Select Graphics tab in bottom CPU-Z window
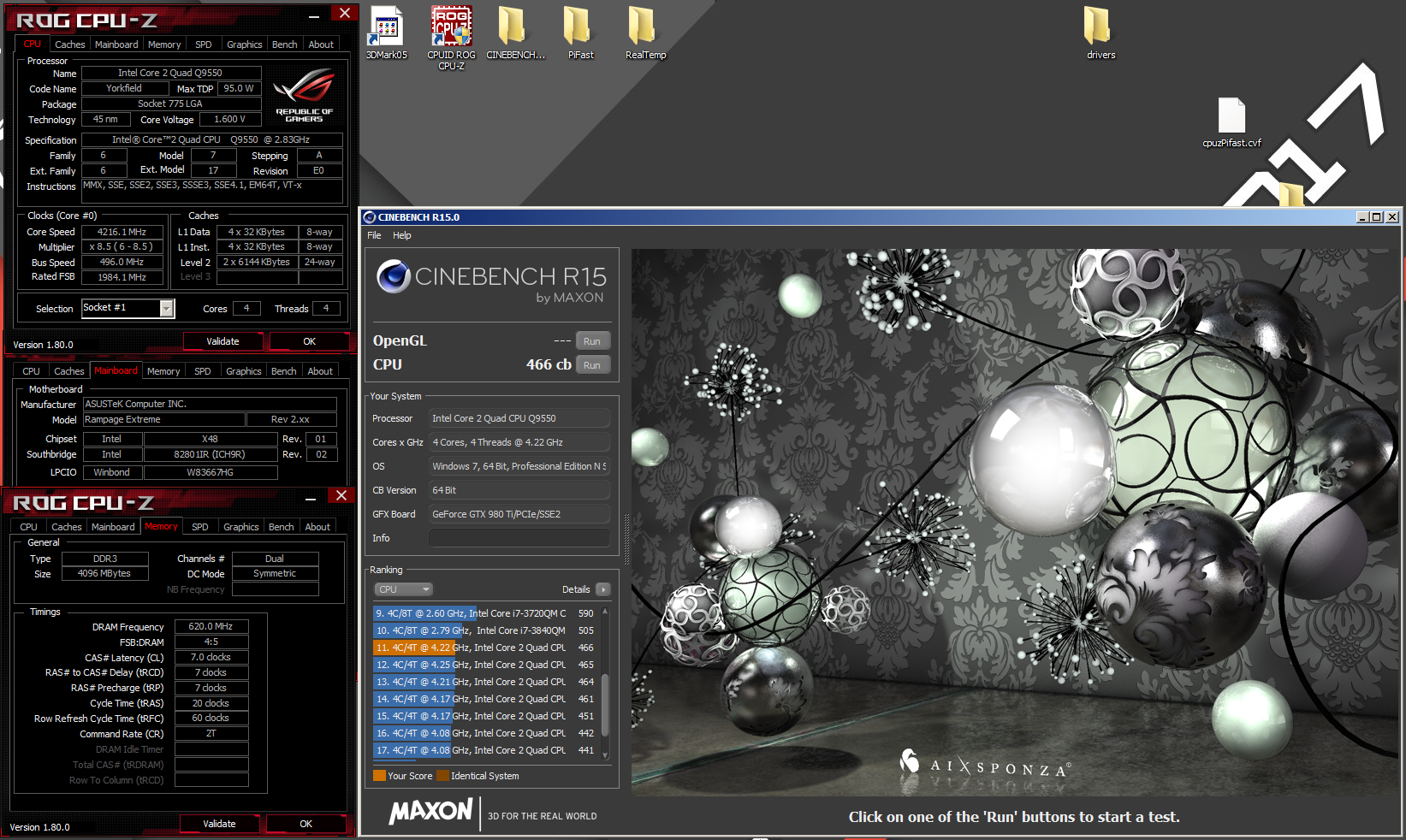 (241, 527)
